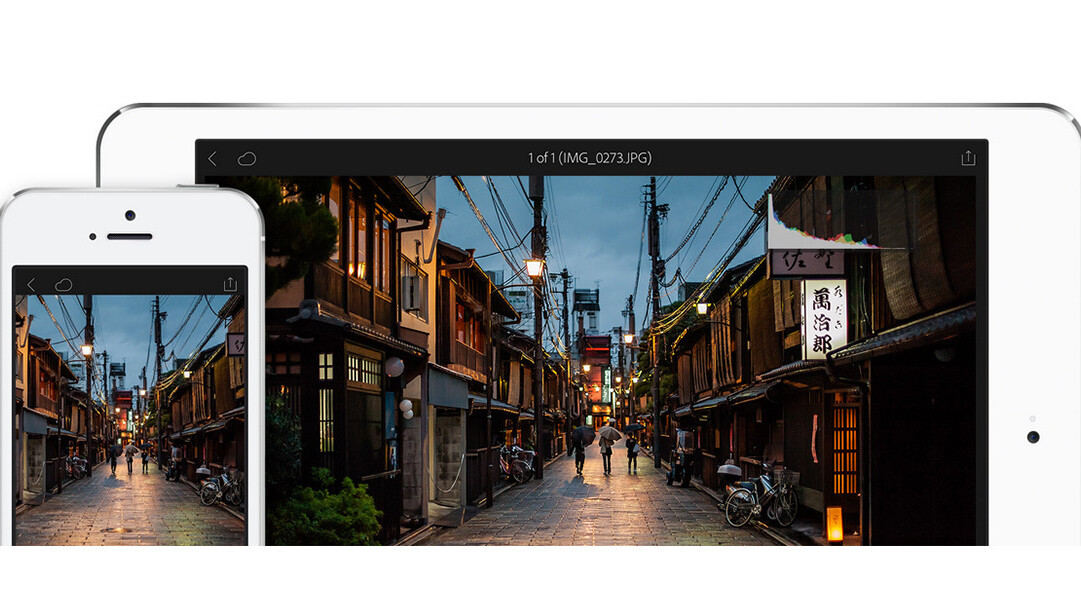Tap the share icon on the iPhone
The image size is (1081, 608).
click(230, 284)
